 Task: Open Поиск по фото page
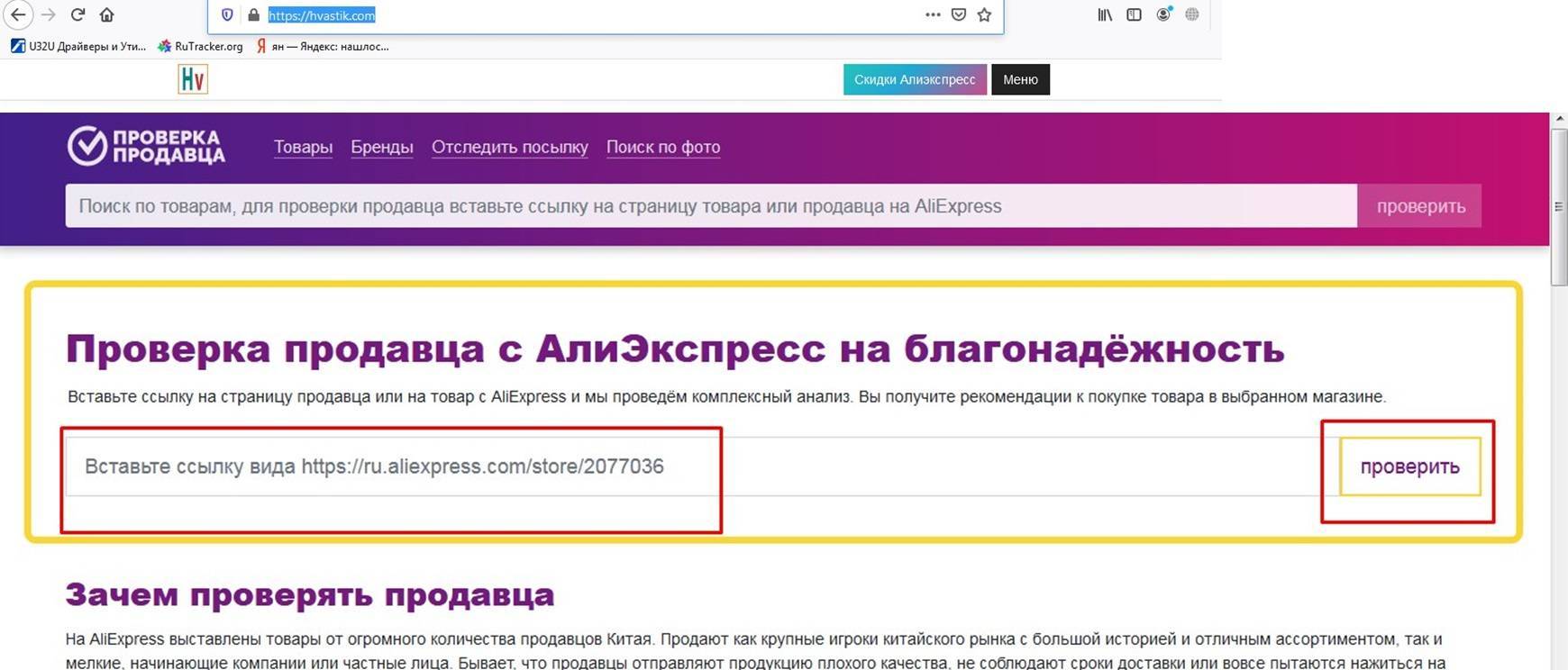(x=663, y=147)
